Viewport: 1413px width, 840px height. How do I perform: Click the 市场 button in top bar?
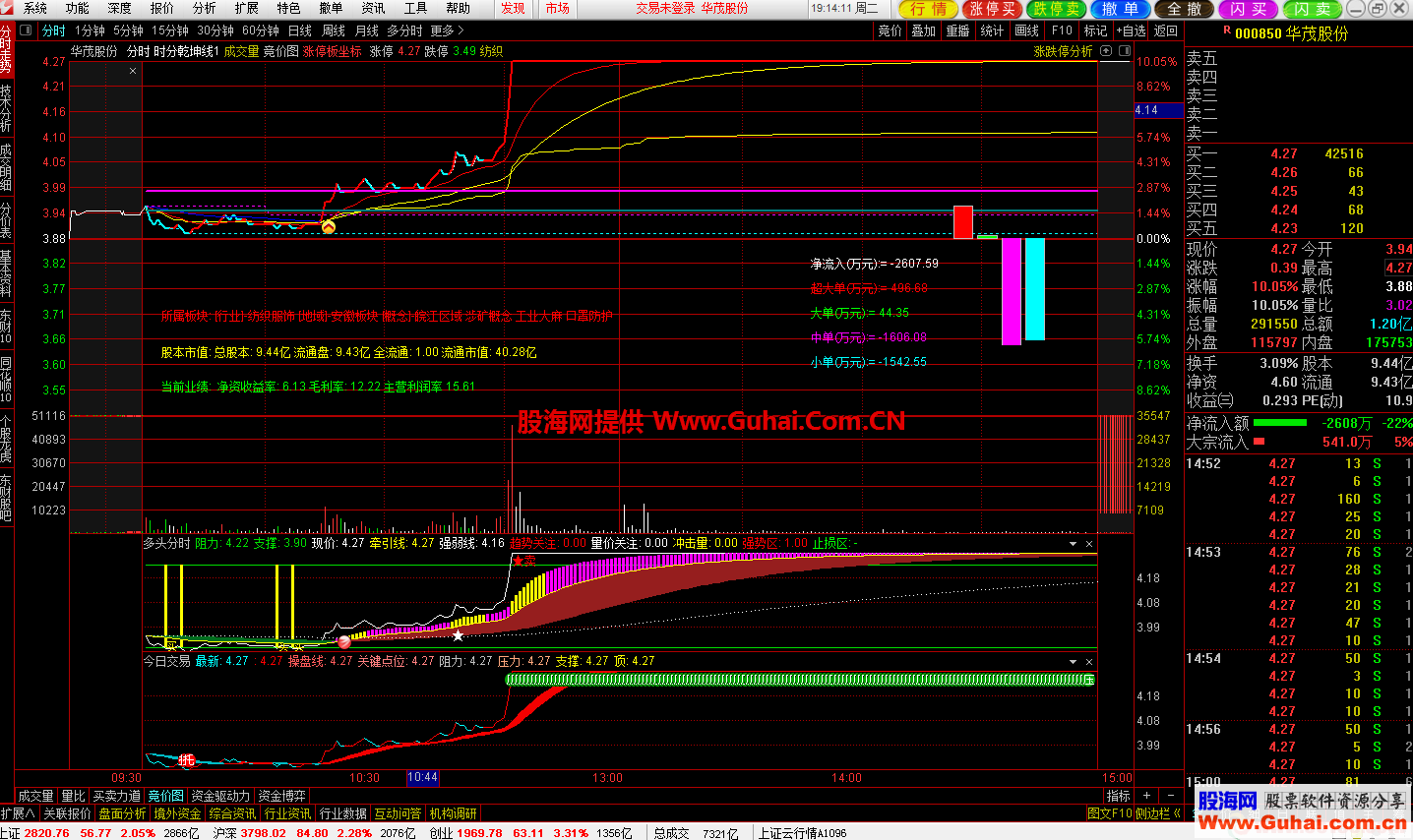(558, 8)
